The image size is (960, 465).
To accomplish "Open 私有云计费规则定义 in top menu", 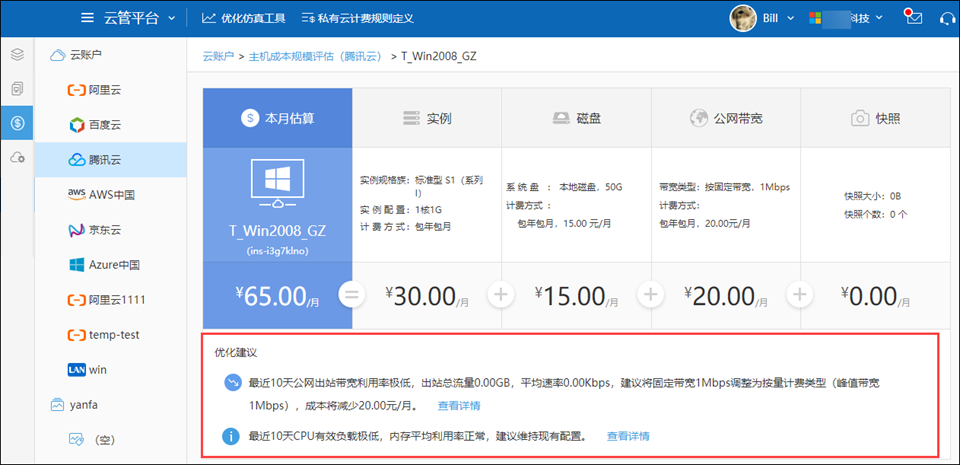I will (357, 18).
